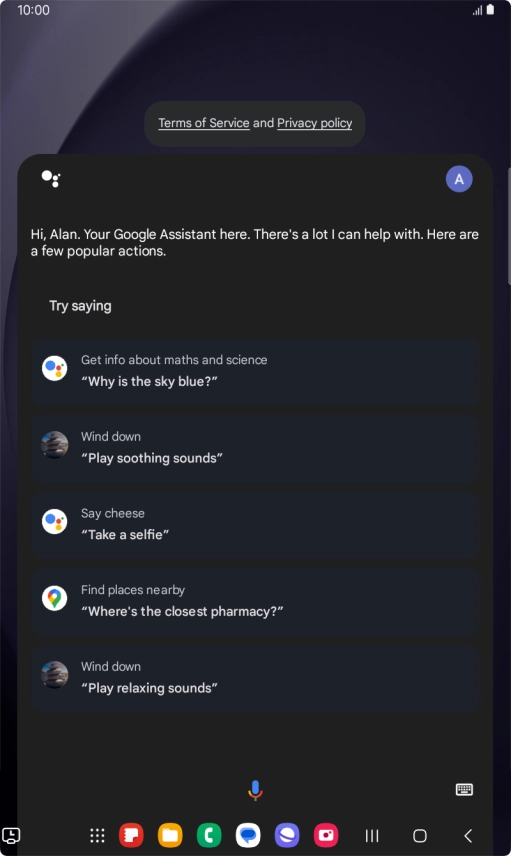511x856 pixels.
Task: Go to the home screen via Home button
Action: pyautogui.click(x=420, y=835)
